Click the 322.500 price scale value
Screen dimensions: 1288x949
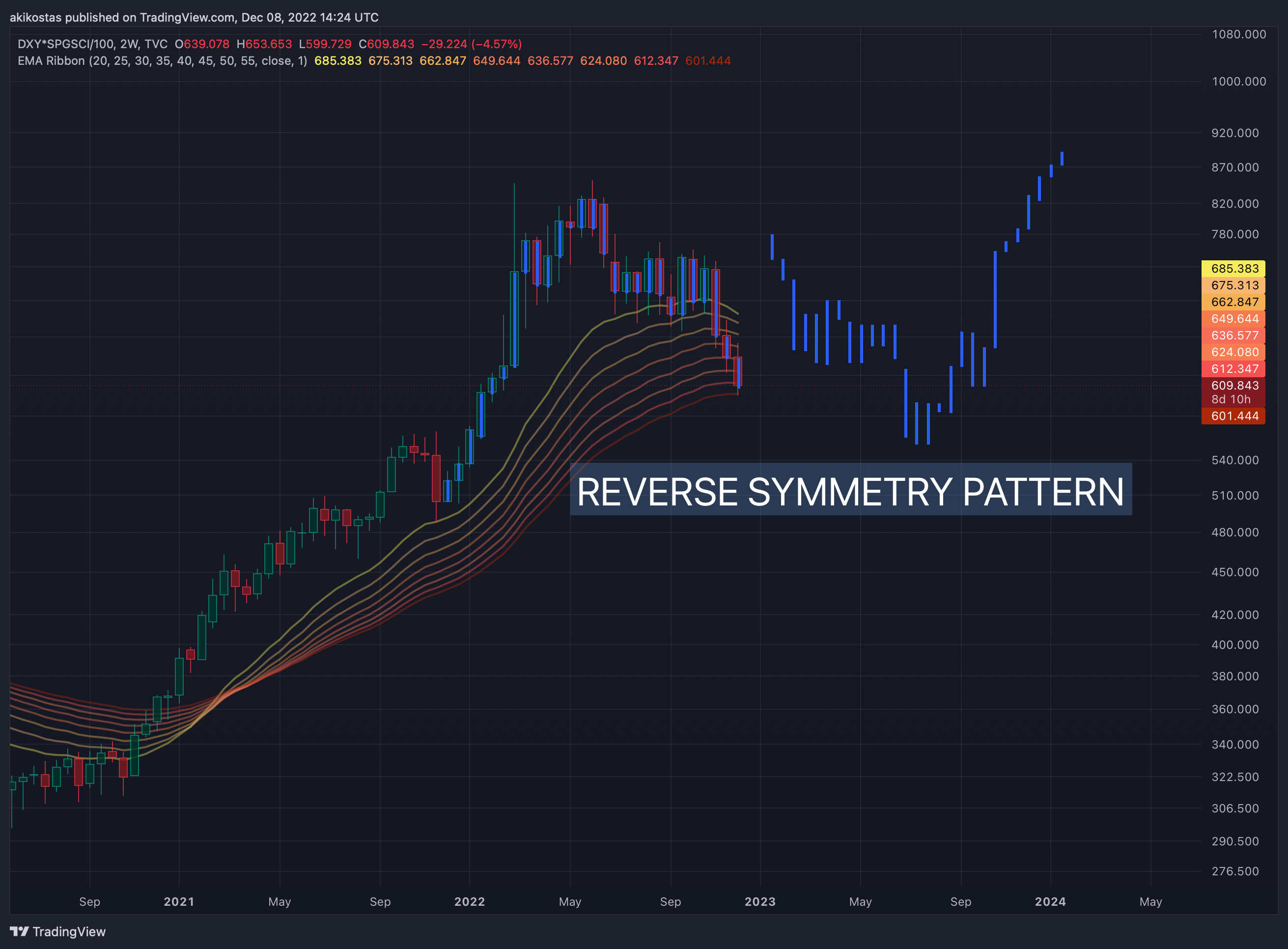click(1234, 777)
